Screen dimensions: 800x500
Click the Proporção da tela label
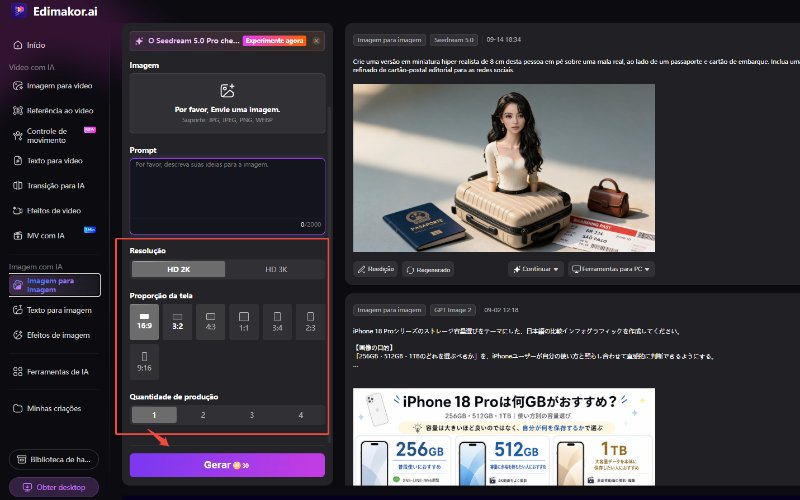[x=161, y=295]
